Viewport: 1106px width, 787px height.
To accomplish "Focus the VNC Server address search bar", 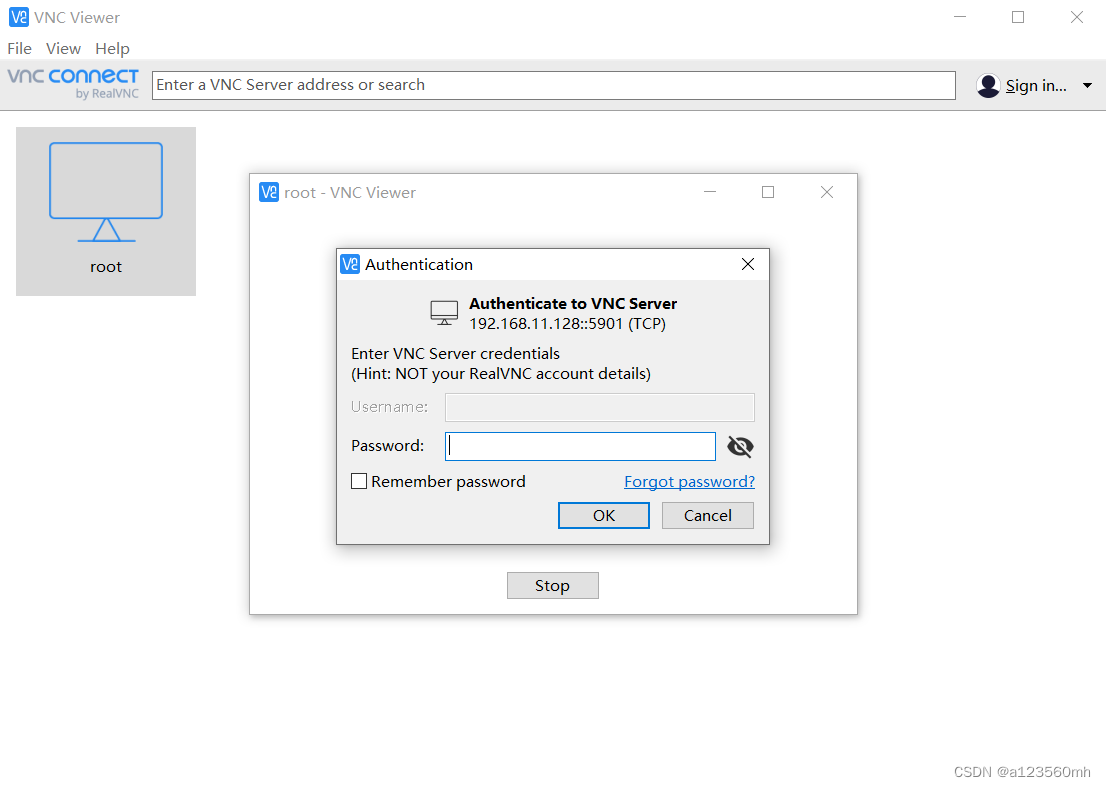I will coord(554,85).
